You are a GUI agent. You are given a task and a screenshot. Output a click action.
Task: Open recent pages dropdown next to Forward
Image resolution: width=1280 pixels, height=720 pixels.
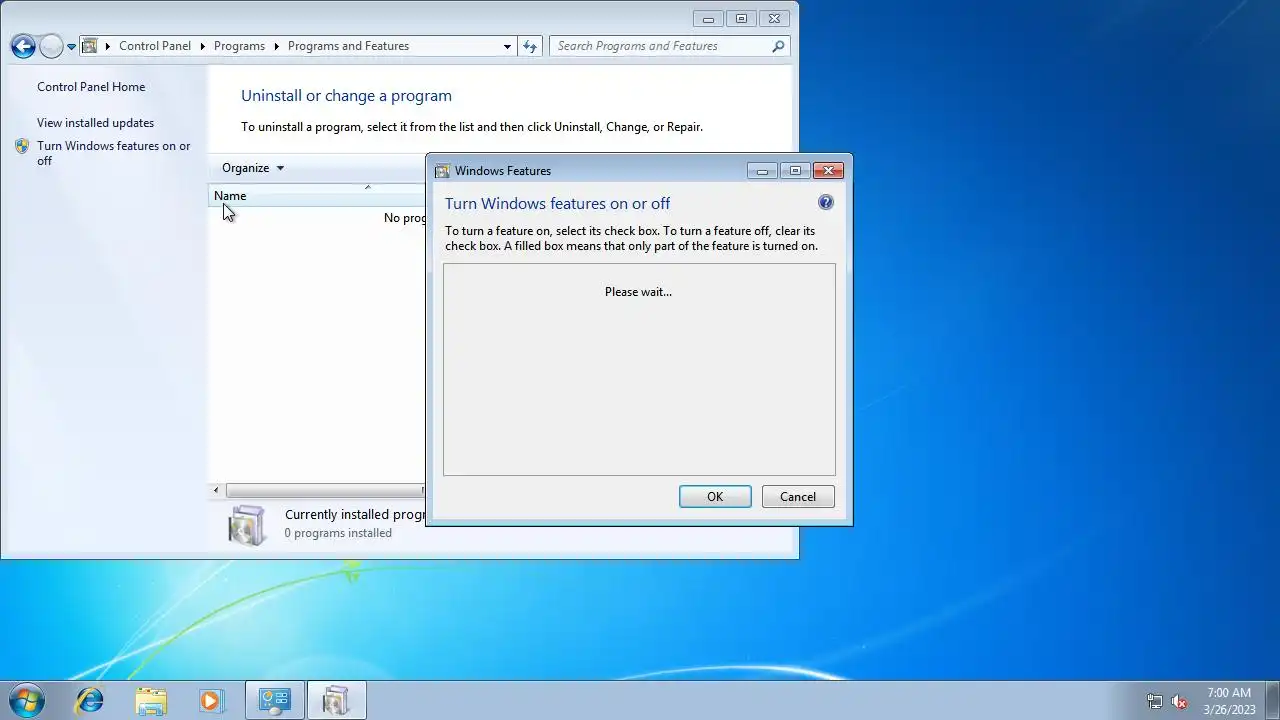point(71,47)
